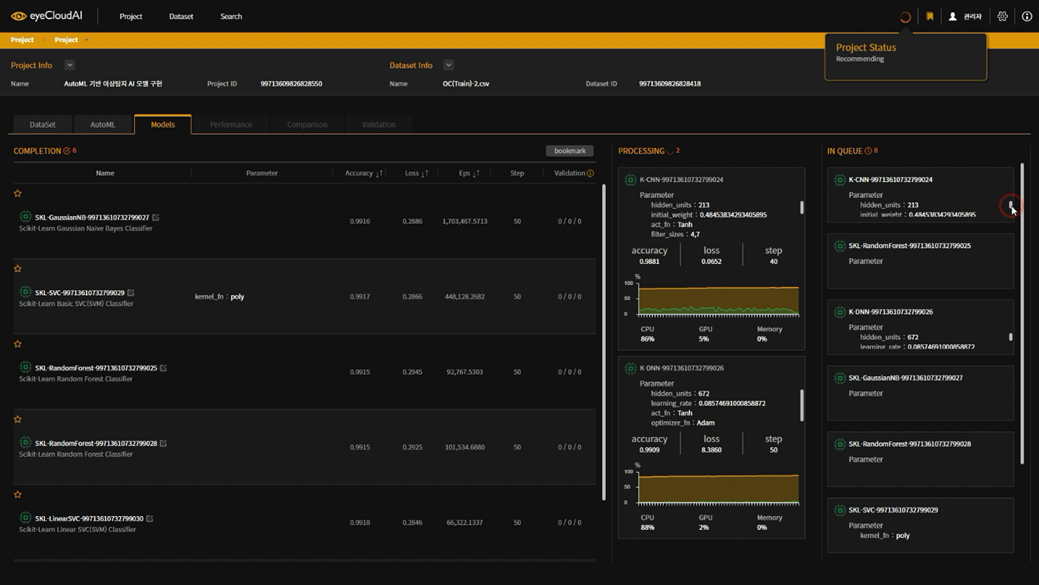Viewport: 1039px width, 585px height.
Task: Toggle the star for SKL-LinearSVC model
Action: [x=18, y=494]
